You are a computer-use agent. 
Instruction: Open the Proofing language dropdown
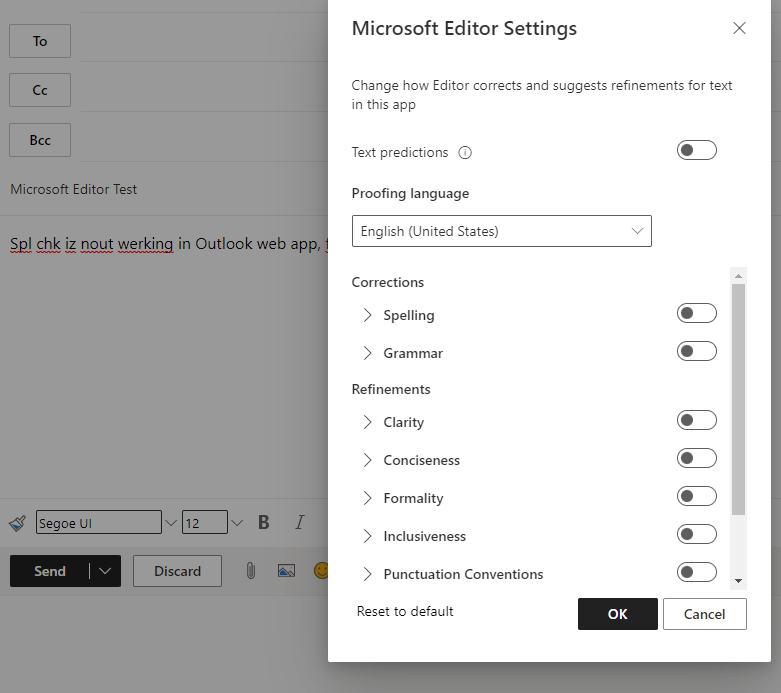[x=502, y=231]
